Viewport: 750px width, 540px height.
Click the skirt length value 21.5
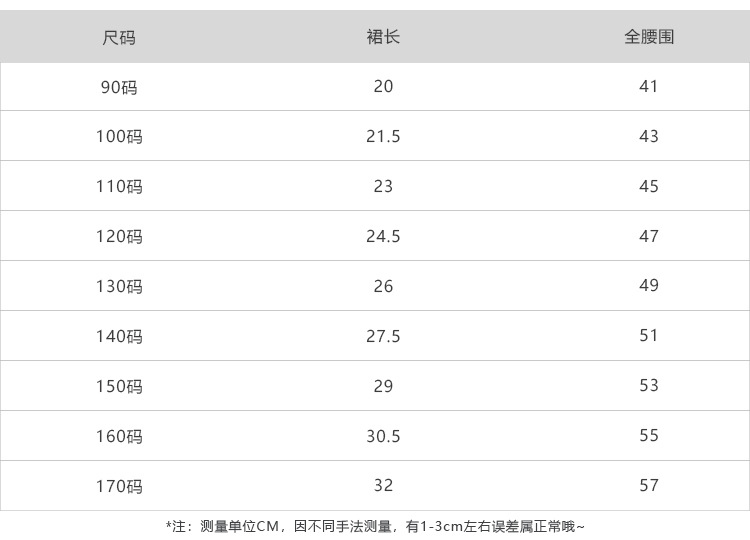pos(383,136)
